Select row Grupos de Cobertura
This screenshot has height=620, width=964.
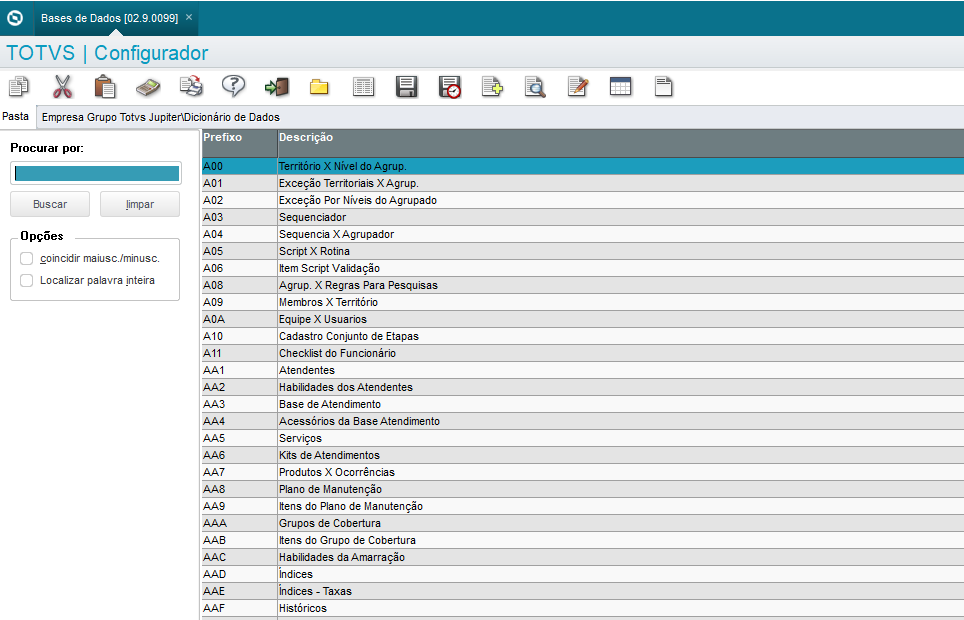[583, 523]
